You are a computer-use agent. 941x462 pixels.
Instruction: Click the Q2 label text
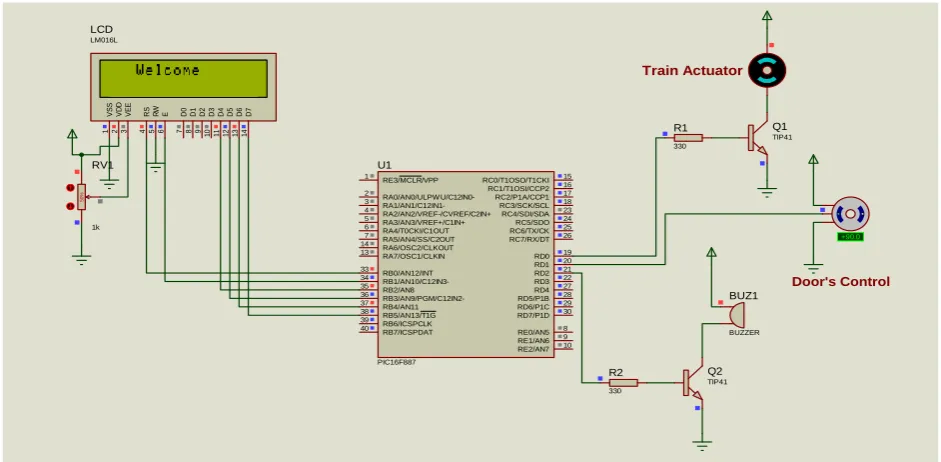click(x=715, y=370)
